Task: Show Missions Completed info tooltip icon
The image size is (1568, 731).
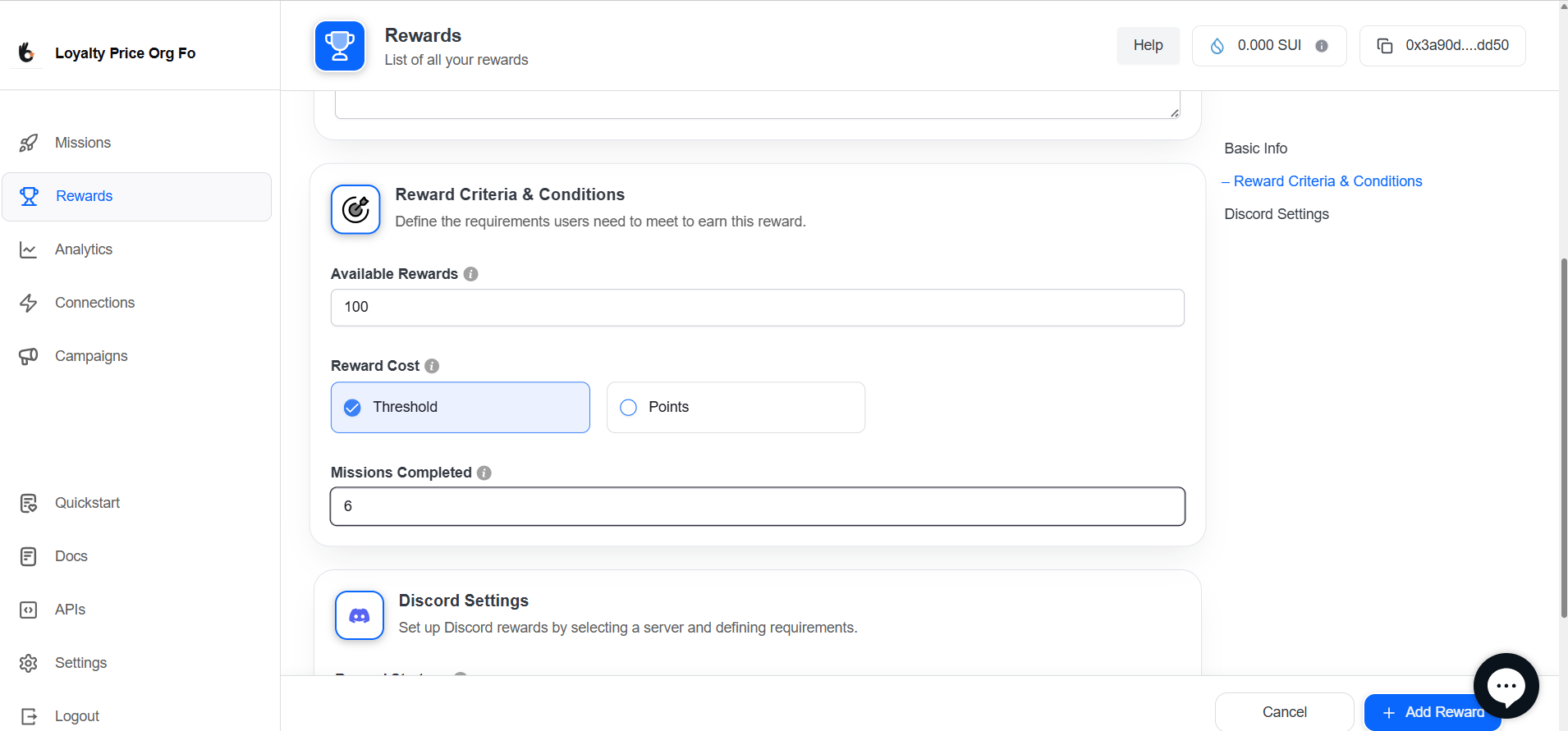Action: pyautogui.click(x=484, y=473)
